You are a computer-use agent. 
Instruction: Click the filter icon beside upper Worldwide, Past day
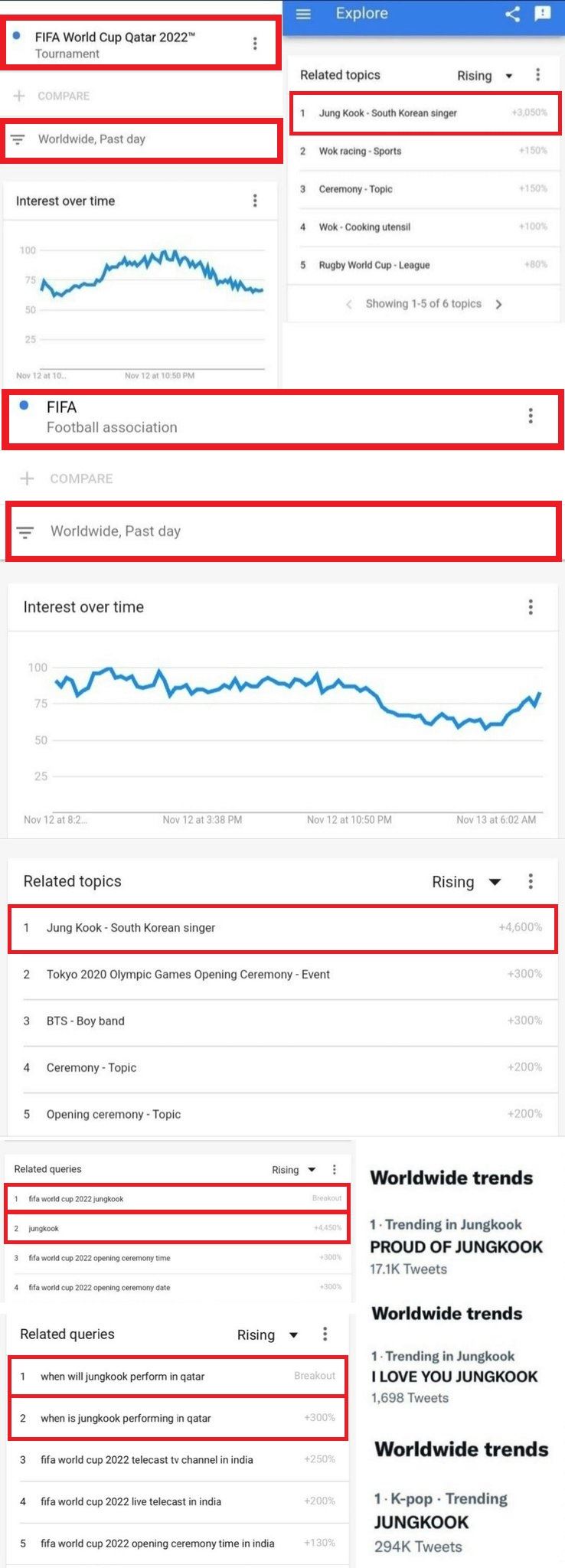pyautogui.click(x=18, y=139)
